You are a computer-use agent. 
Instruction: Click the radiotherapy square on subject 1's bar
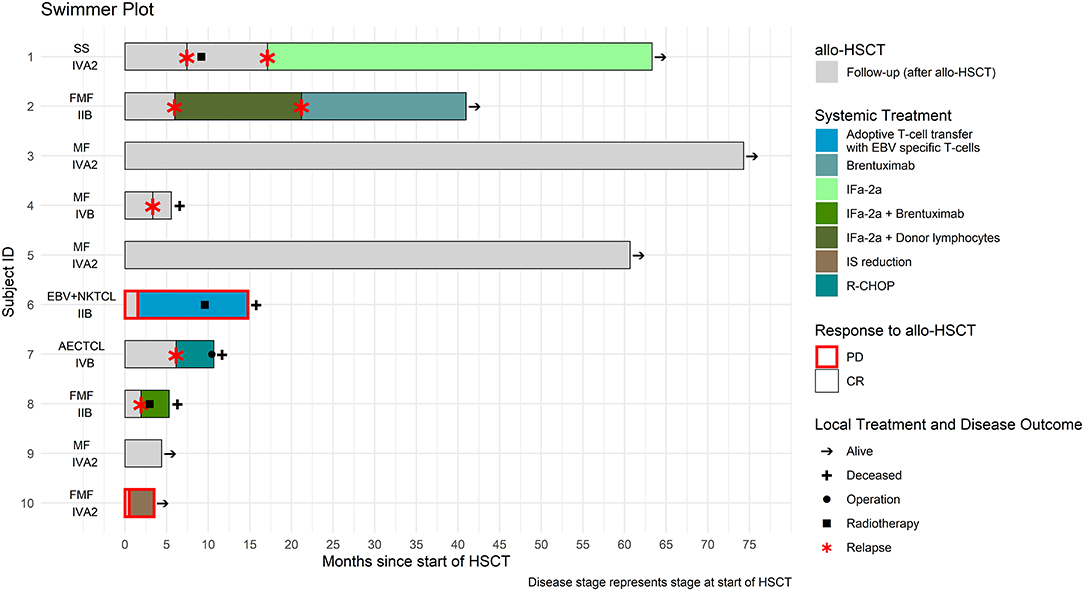tap(201, 57)
